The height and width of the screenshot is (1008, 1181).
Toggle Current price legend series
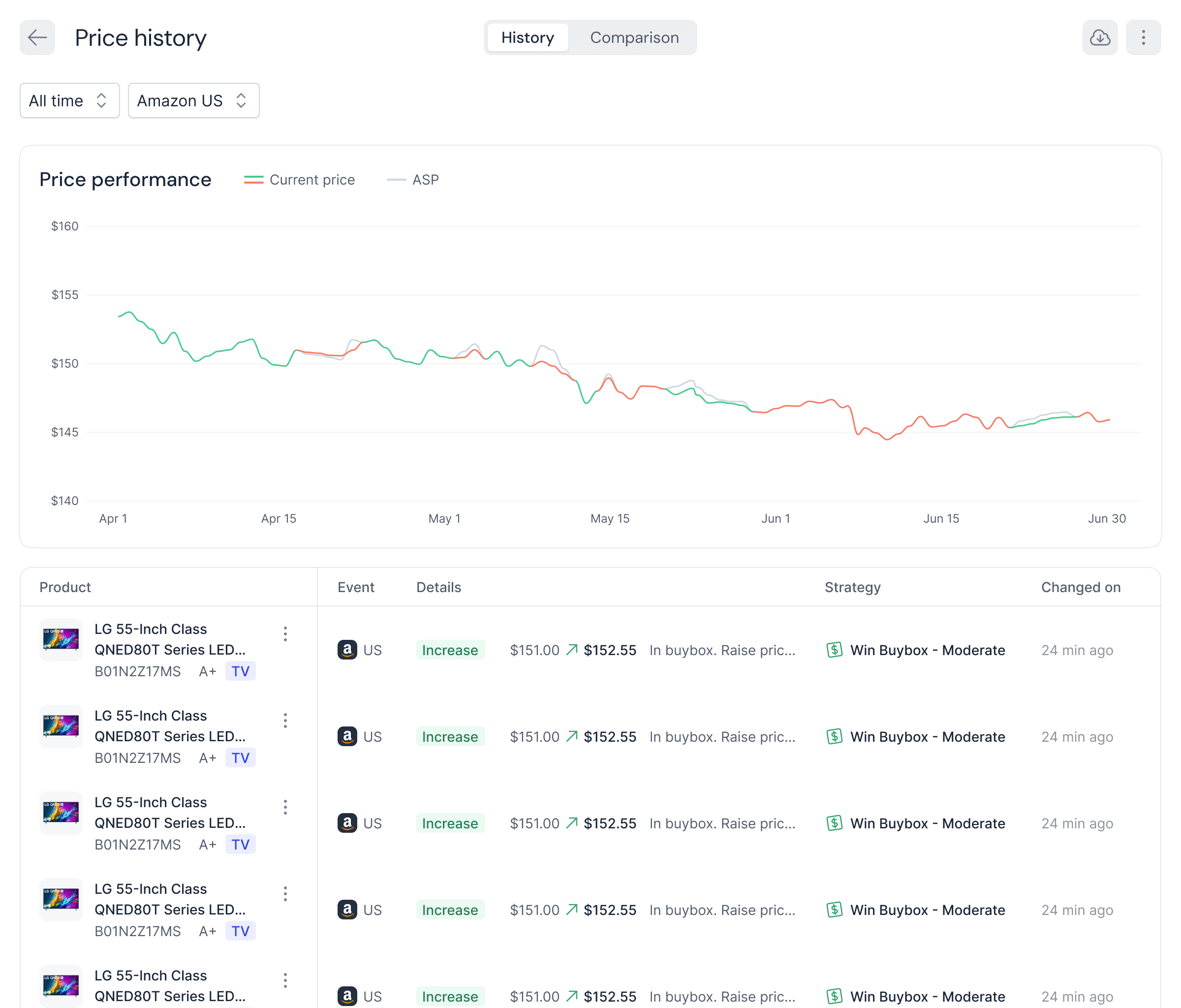[299, 180]
